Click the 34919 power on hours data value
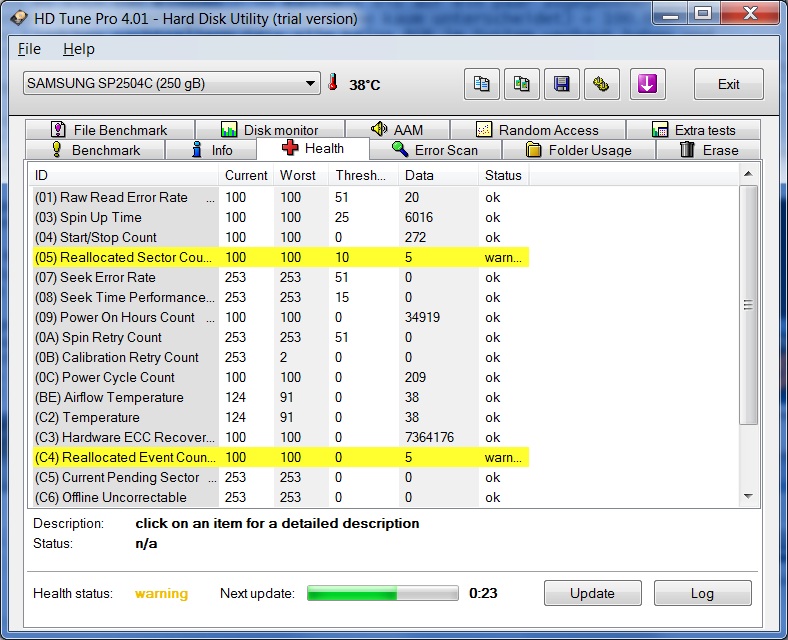Viewport: 788px width, 640px height. tap(422, 317)
